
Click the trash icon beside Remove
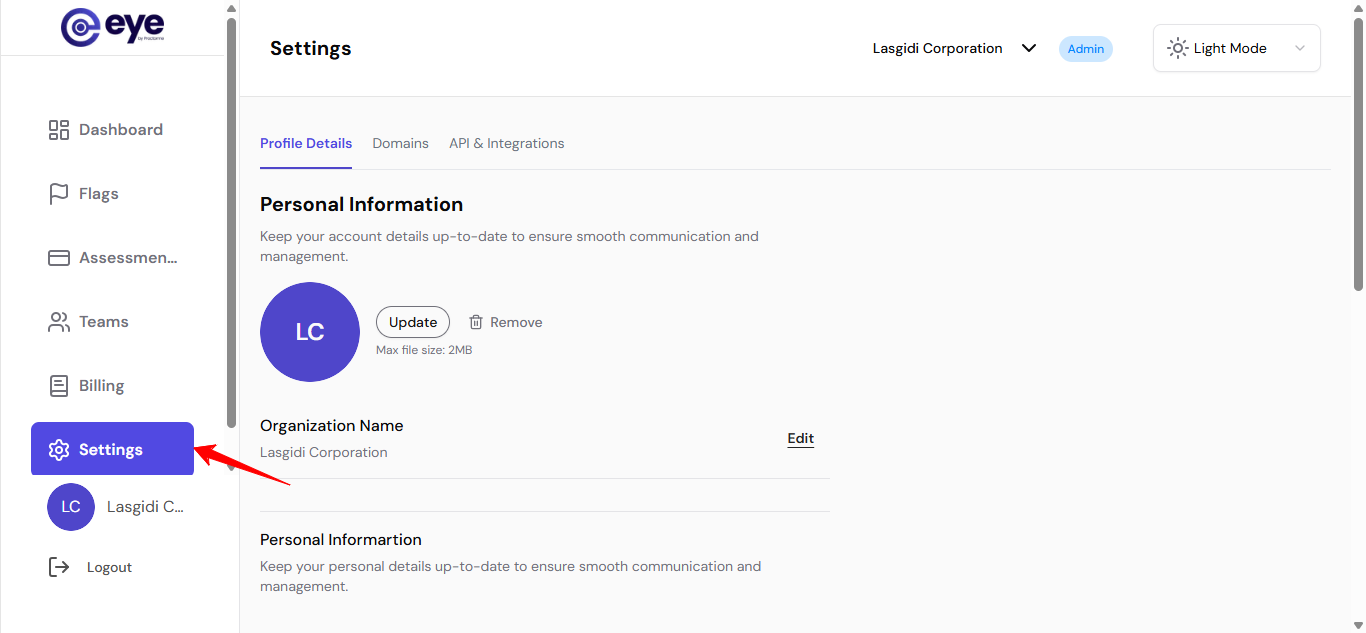tap(476, 322)
